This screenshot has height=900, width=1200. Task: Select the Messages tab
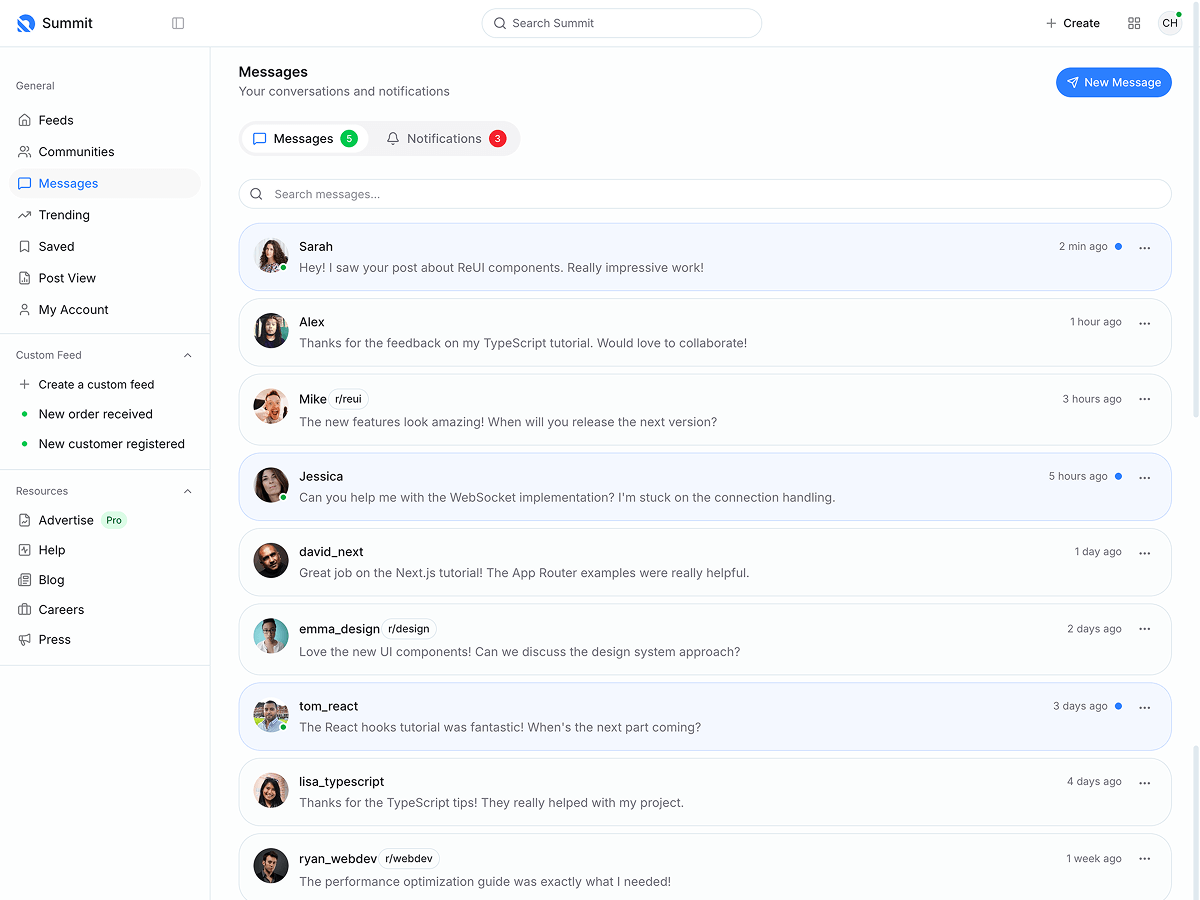point(304,138)
